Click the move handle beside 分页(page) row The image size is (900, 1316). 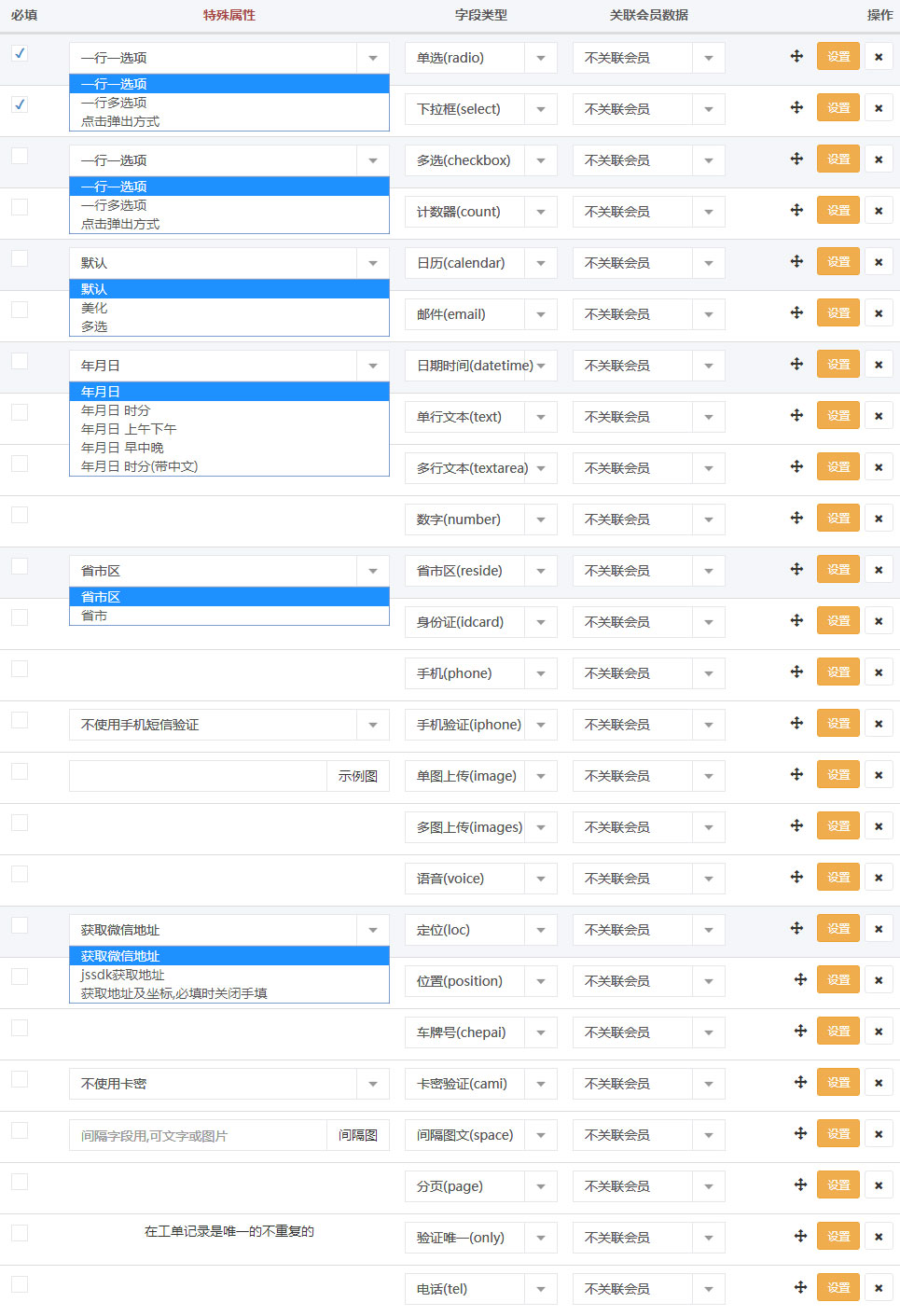point(799,1184)
